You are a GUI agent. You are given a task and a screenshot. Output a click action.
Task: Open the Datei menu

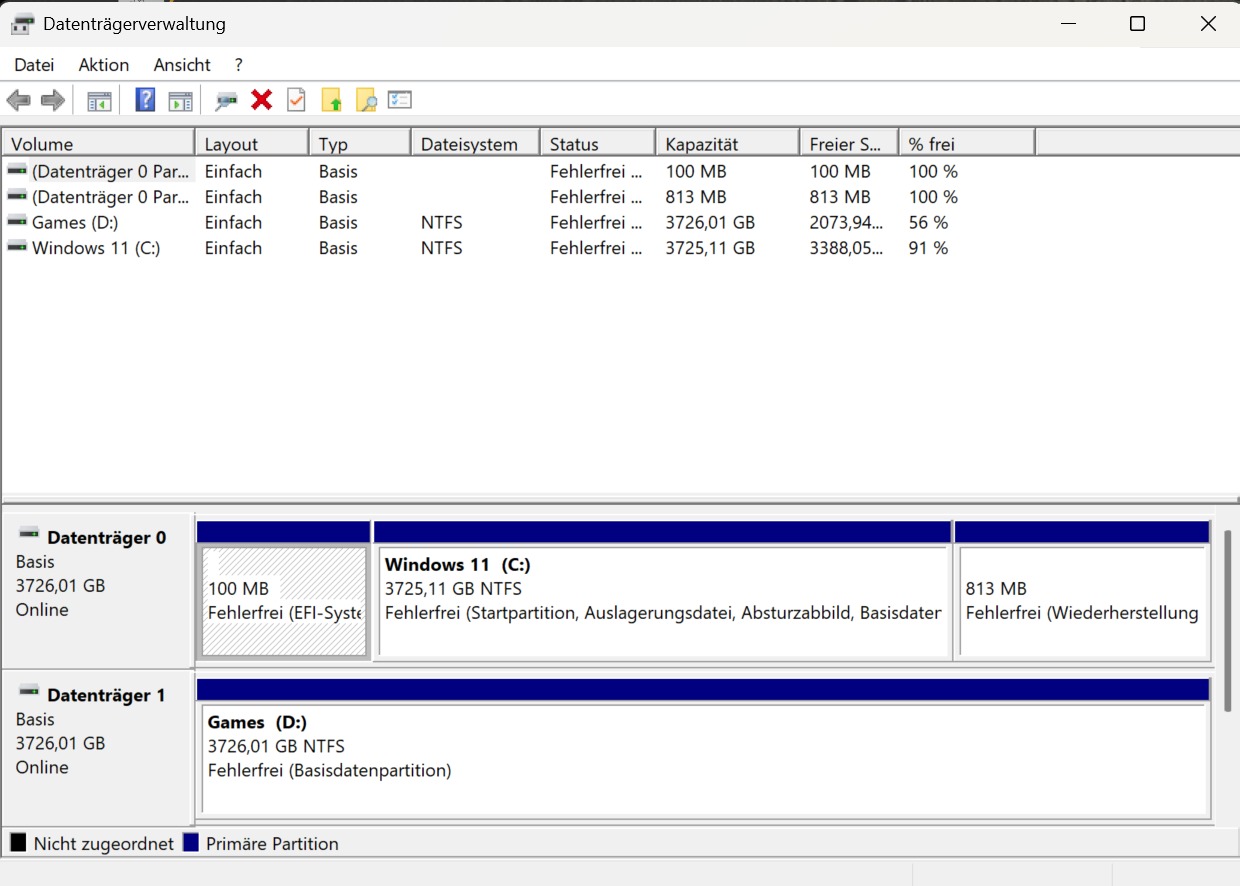(x=34, y=65)
